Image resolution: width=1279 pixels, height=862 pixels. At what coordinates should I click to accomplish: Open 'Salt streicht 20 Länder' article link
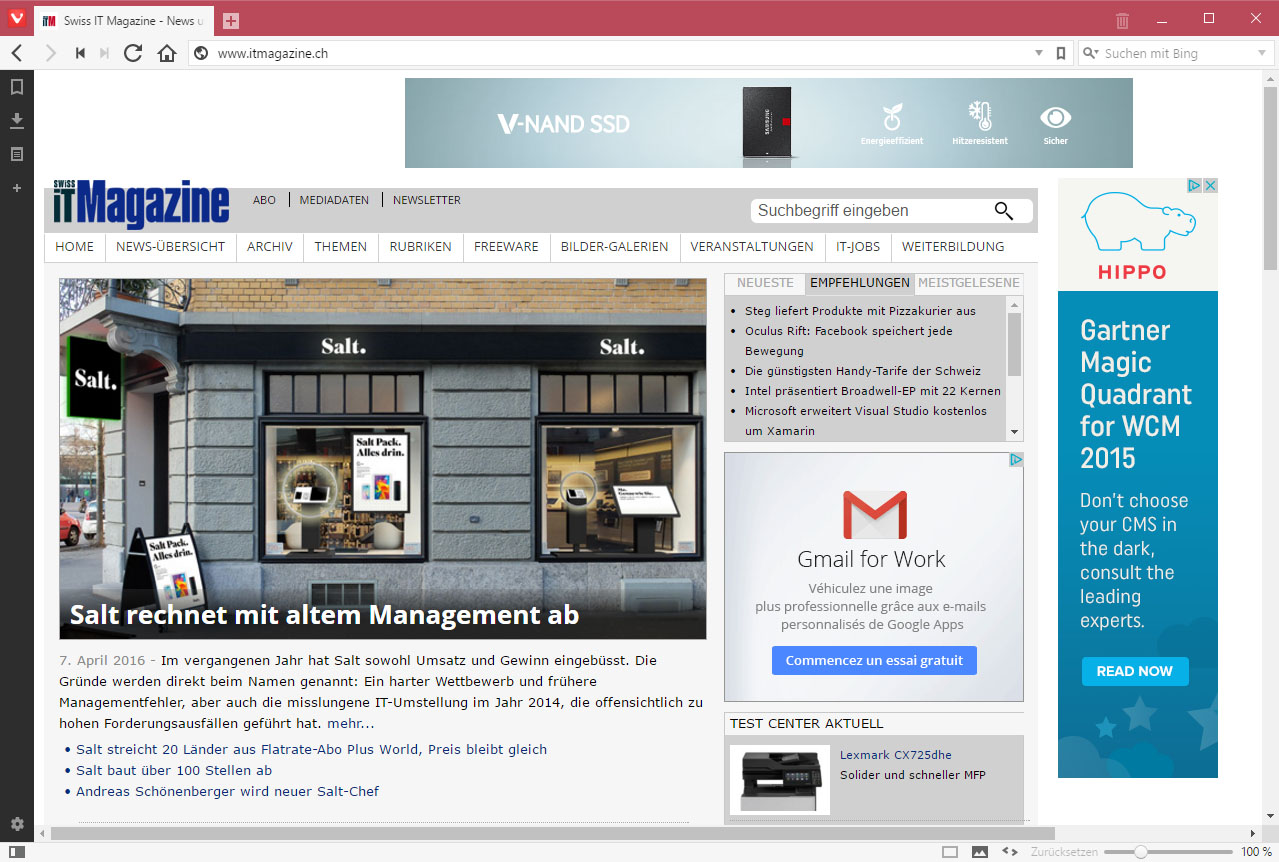(x=312, y=749)
